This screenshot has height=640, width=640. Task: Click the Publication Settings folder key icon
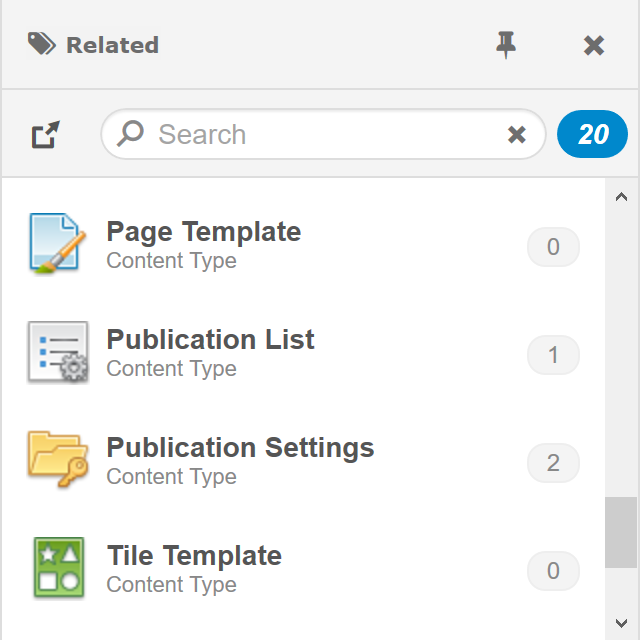tap(58, 460)
